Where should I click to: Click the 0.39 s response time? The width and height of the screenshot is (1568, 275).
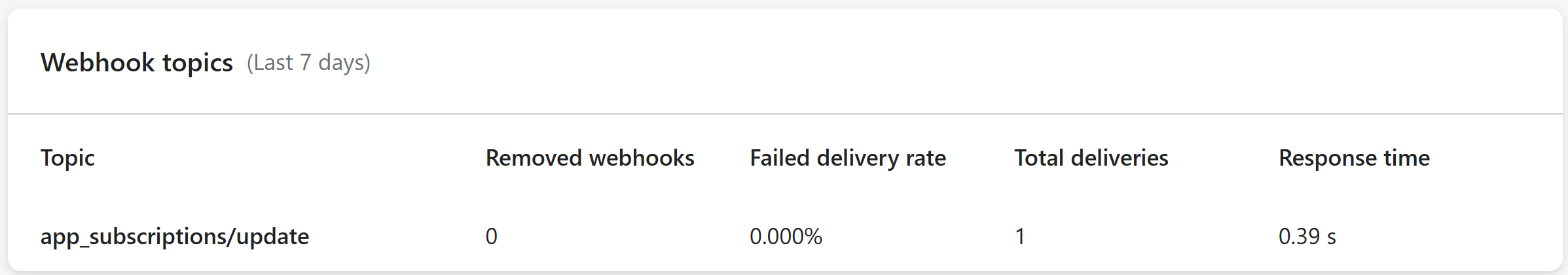[x=1307, y=236]
